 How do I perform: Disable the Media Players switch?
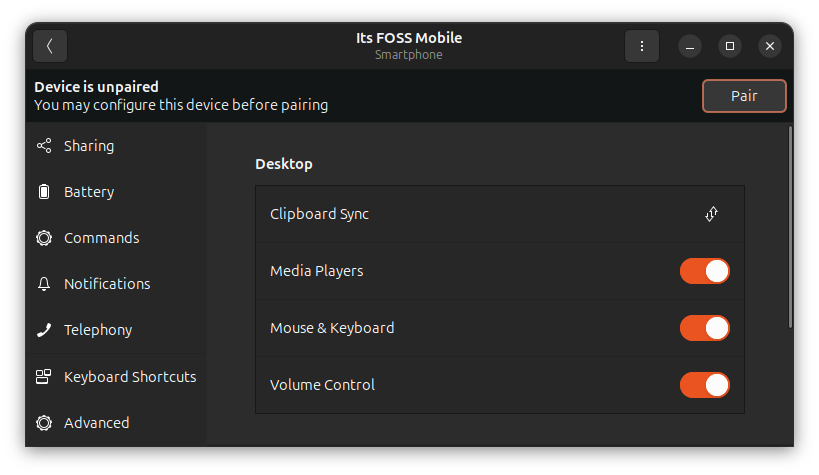pyautogui.click(x=704, y=271)
